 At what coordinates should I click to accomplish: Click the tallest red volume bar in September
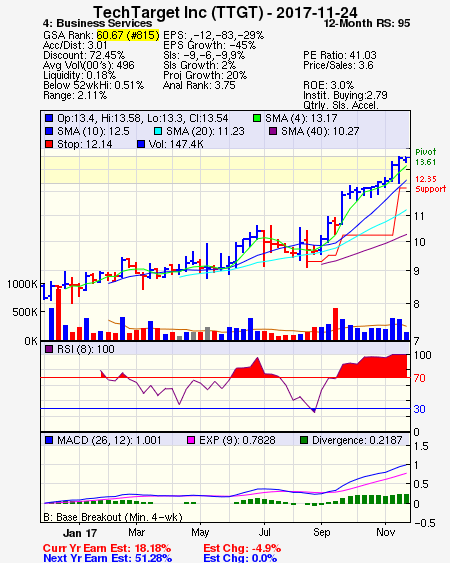(335, 324)
